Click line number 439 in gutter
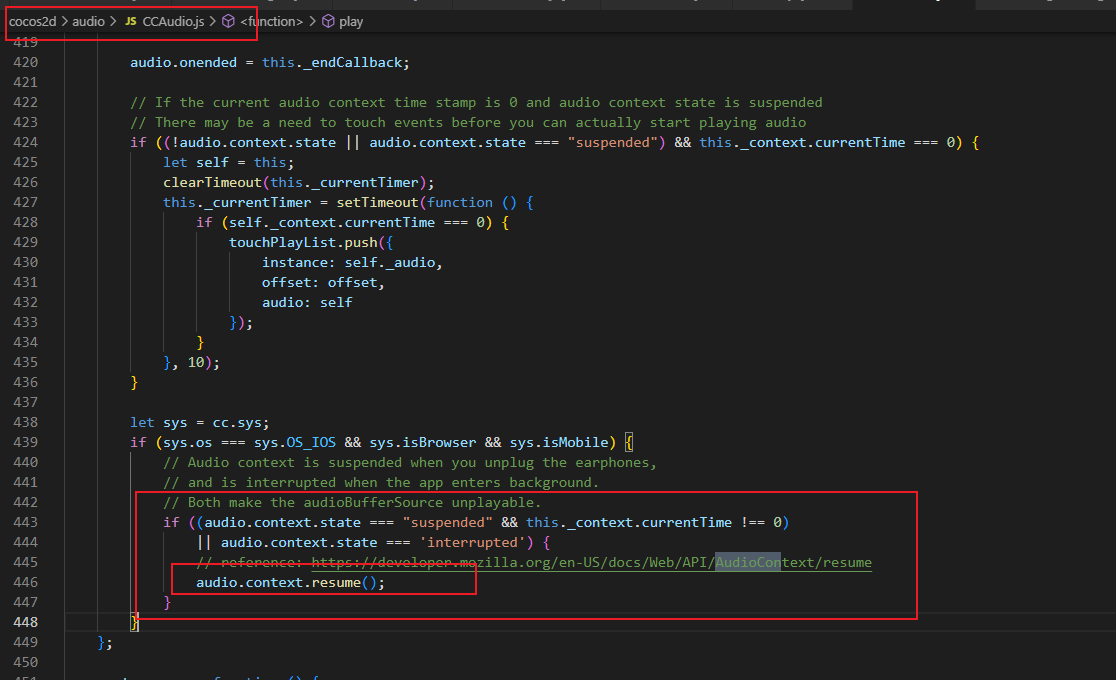The height and width of the screenshot is (680, 1116). click(26, 442)
